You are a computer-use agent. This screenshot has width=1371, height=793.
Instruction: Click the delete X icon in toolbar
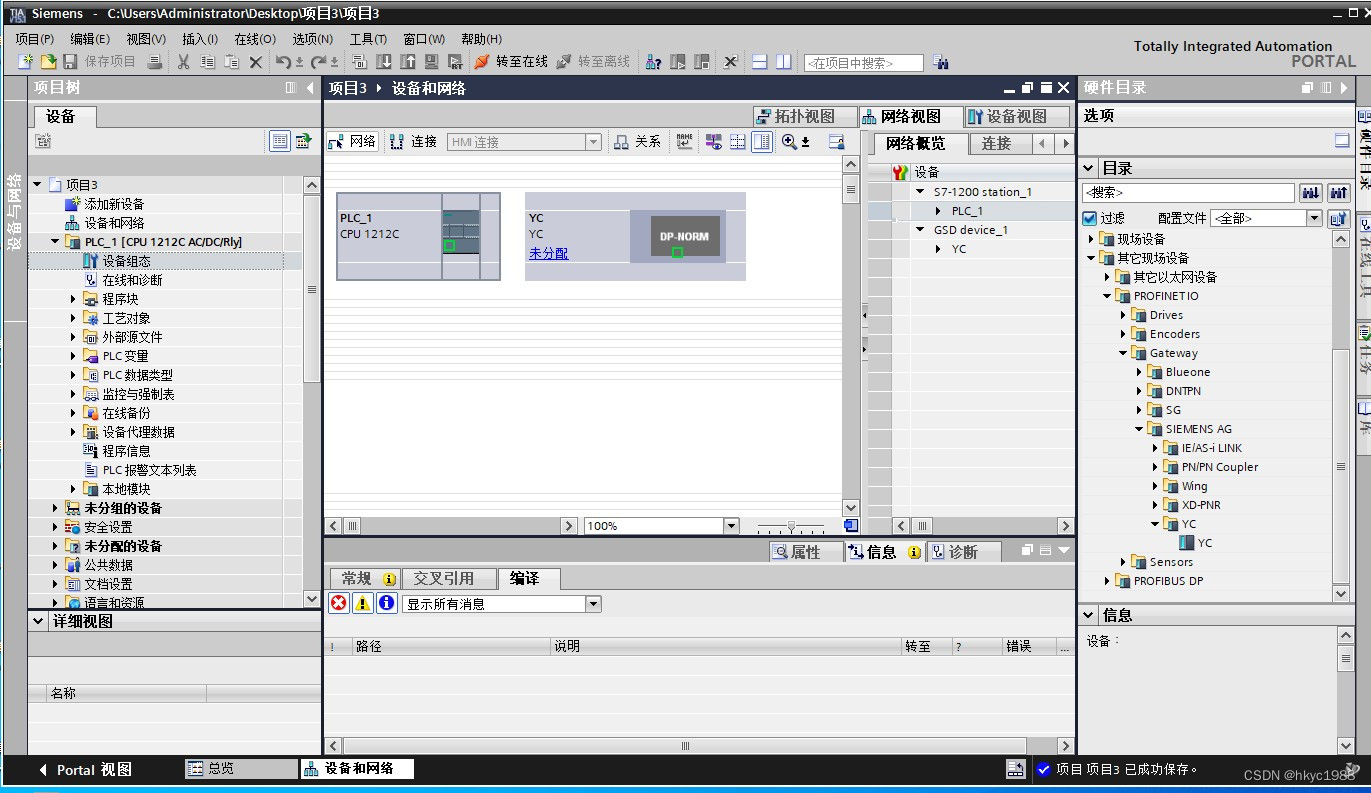point(255,62)
